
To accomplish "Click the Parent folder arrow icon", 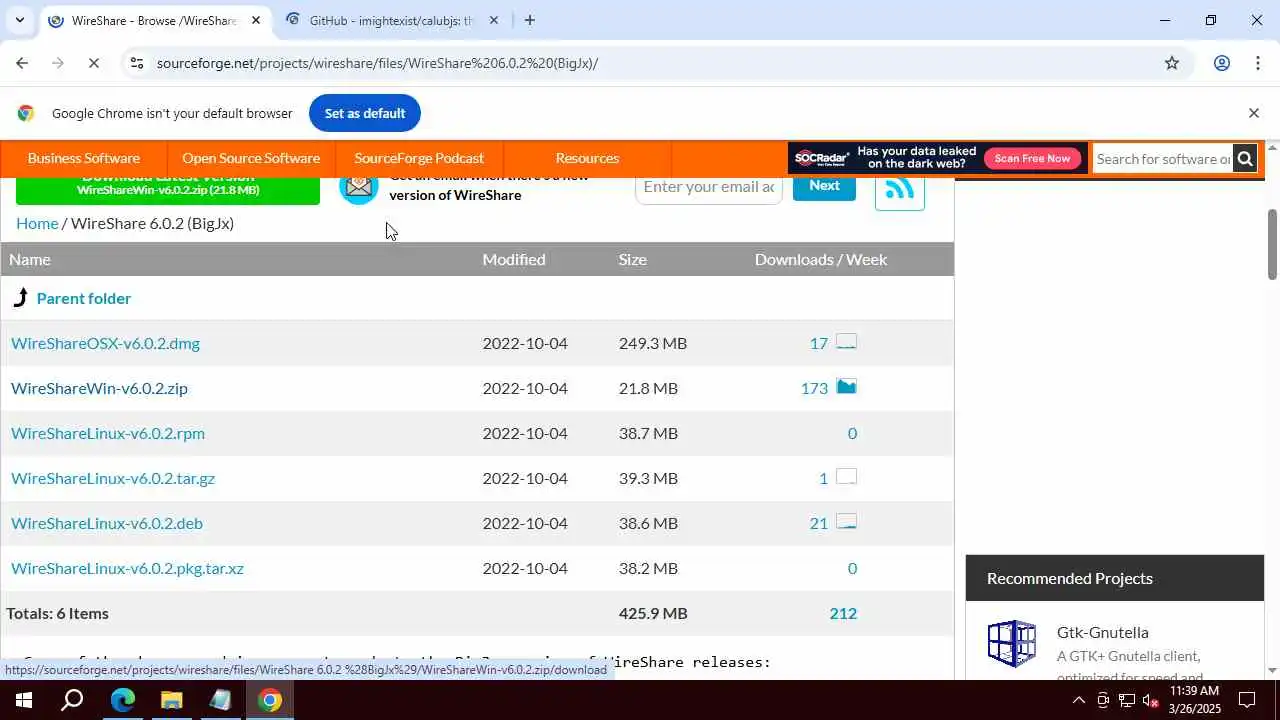I will [20, 297].
